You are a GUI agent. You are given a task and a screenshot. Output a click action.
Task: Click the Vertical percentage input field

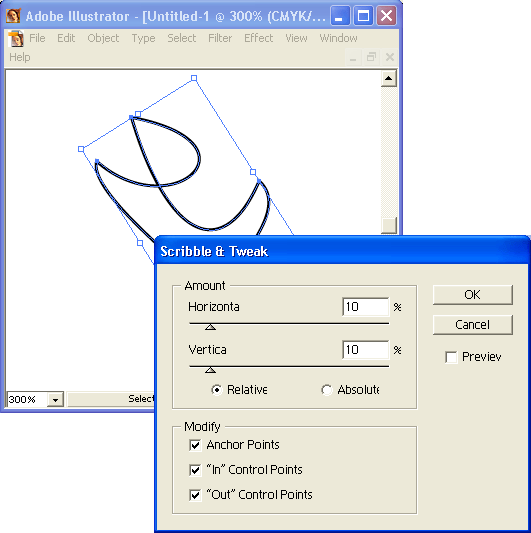click(365, 350)
